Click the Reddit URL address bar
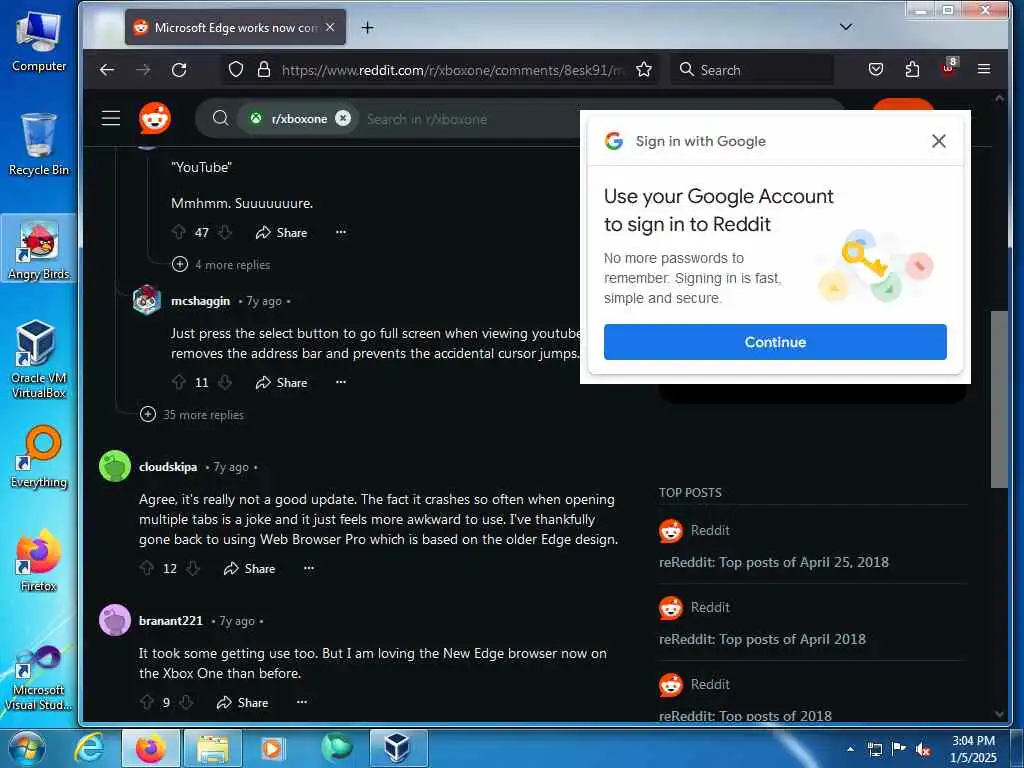 452,70
